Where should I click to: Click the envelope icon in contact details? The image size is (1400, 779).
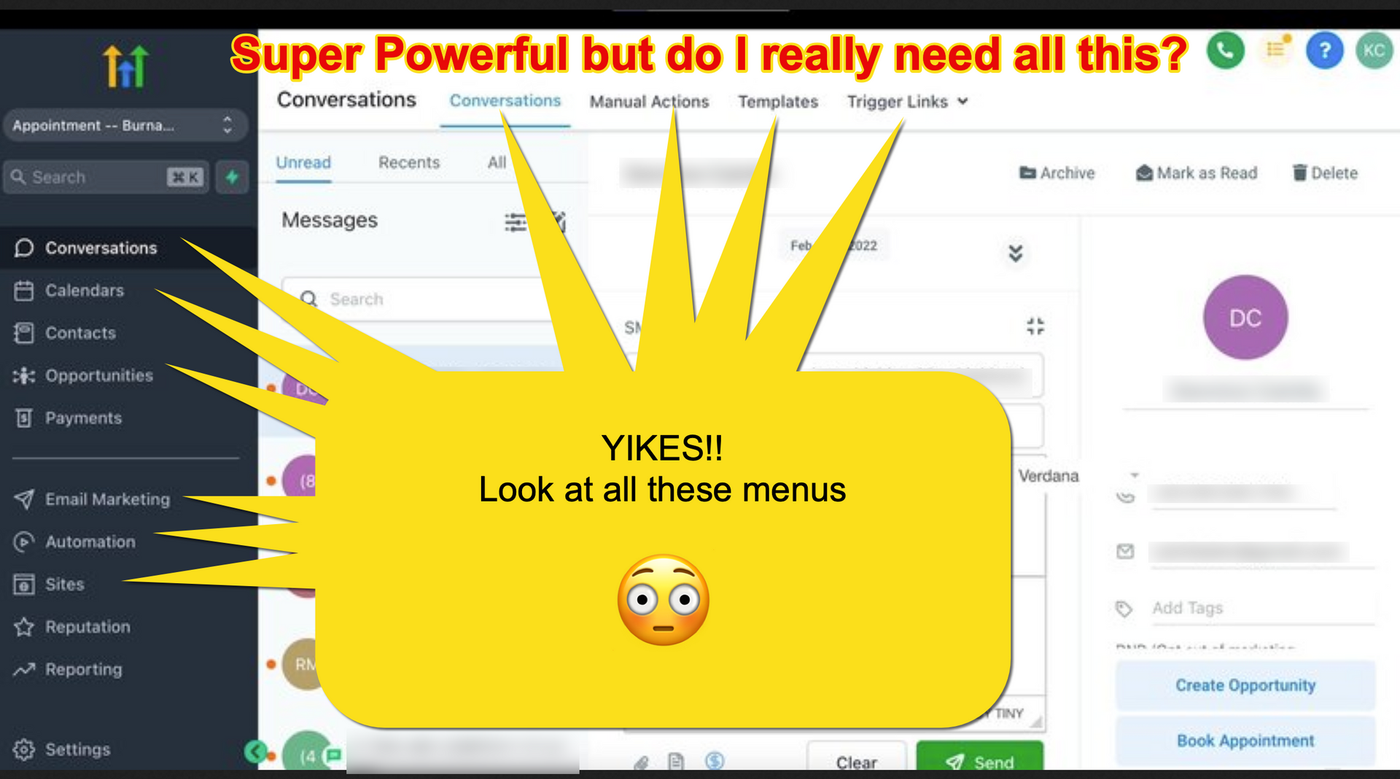click(1125, 551)
